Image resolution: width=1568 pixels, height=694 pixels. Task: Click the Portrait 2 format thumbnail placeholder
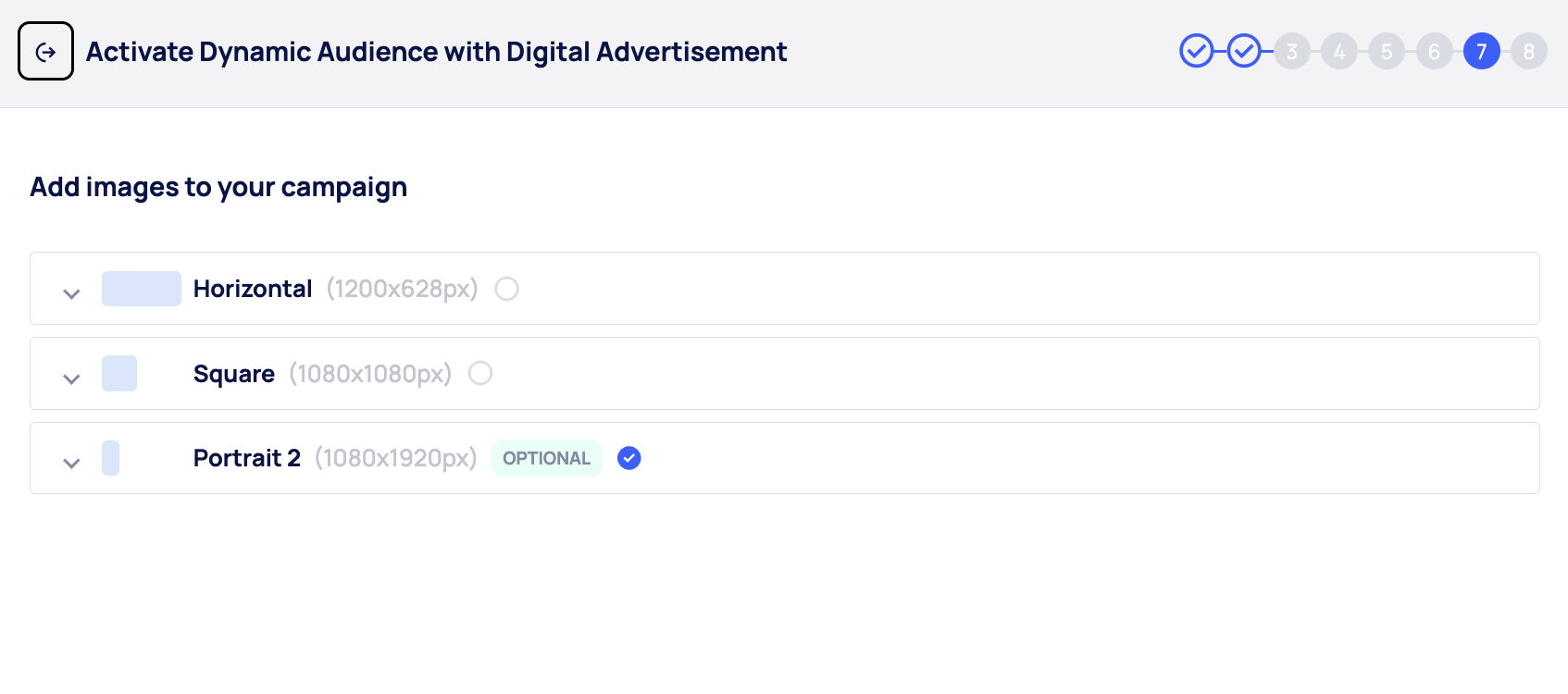click(111, 458)
